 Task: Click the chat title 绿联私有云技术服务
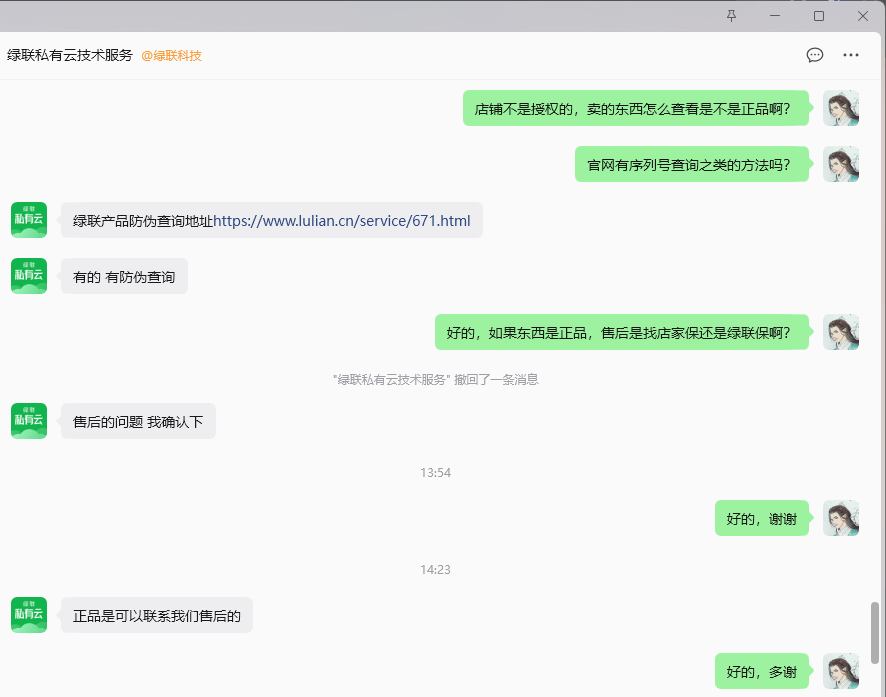(70, 55)
